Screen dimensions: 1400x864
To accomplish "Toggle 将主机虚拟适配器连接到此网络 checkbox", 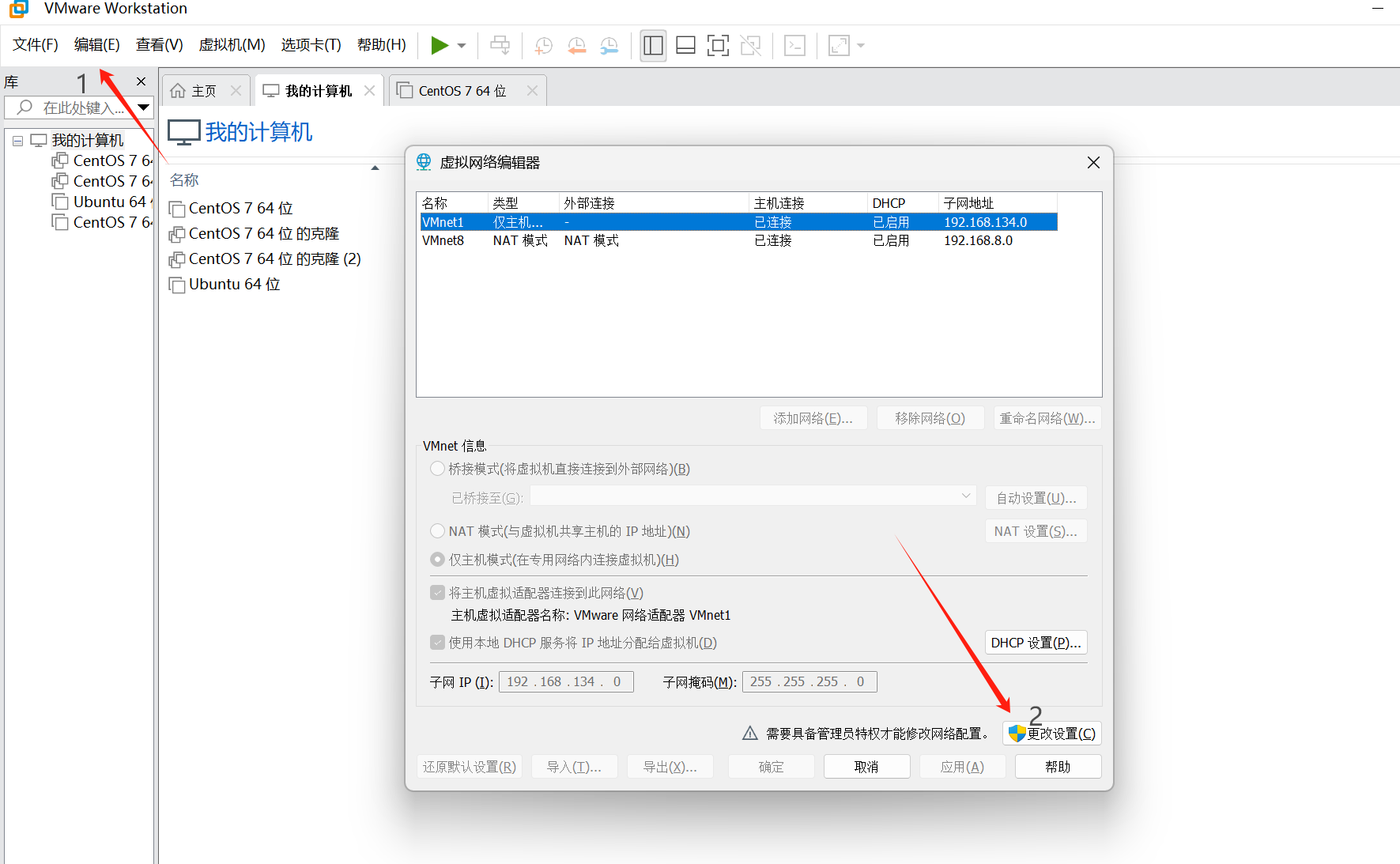I will click(x=437, y=593).
